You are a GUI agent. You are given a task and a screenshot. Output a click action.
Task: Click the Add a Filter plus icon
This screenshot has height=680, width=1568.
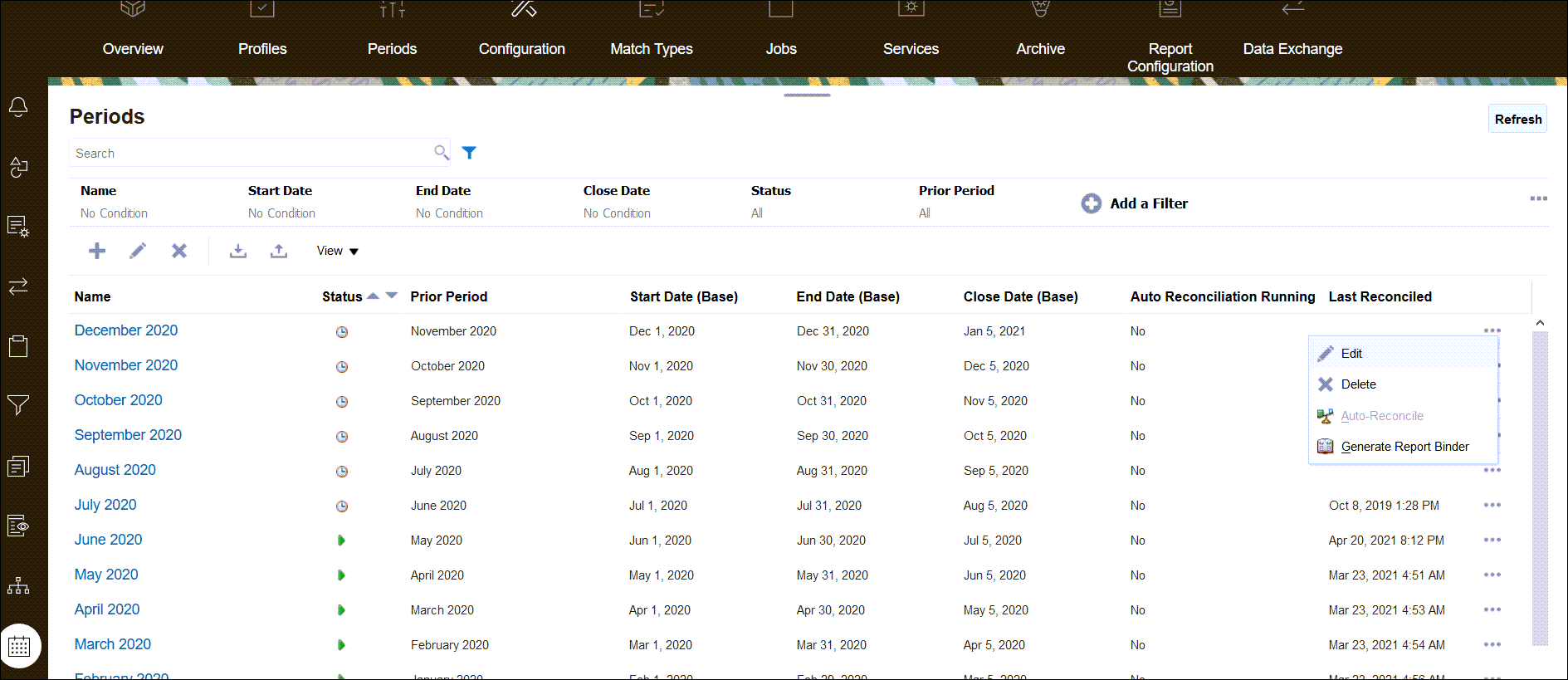(x=1091, y=203)
